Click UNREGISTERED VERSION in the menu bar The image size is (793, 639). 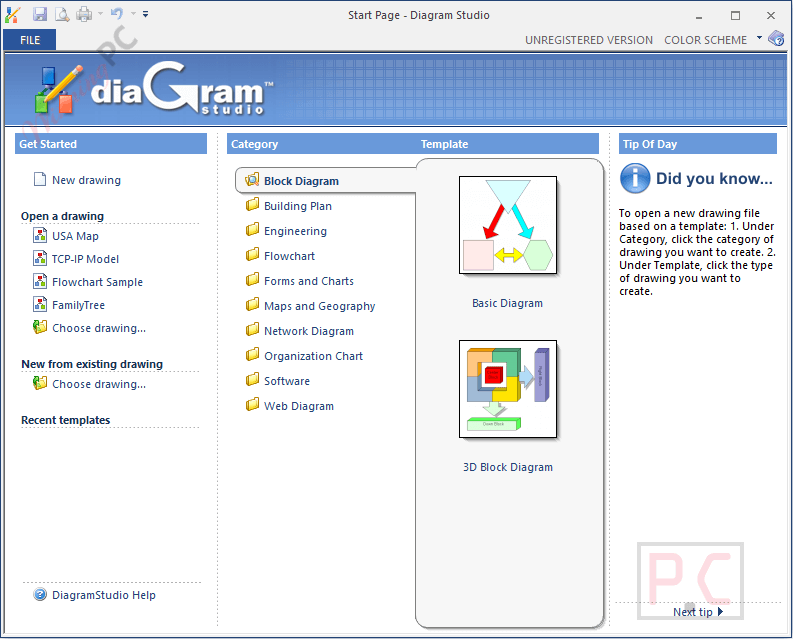[x=589, y=40]
